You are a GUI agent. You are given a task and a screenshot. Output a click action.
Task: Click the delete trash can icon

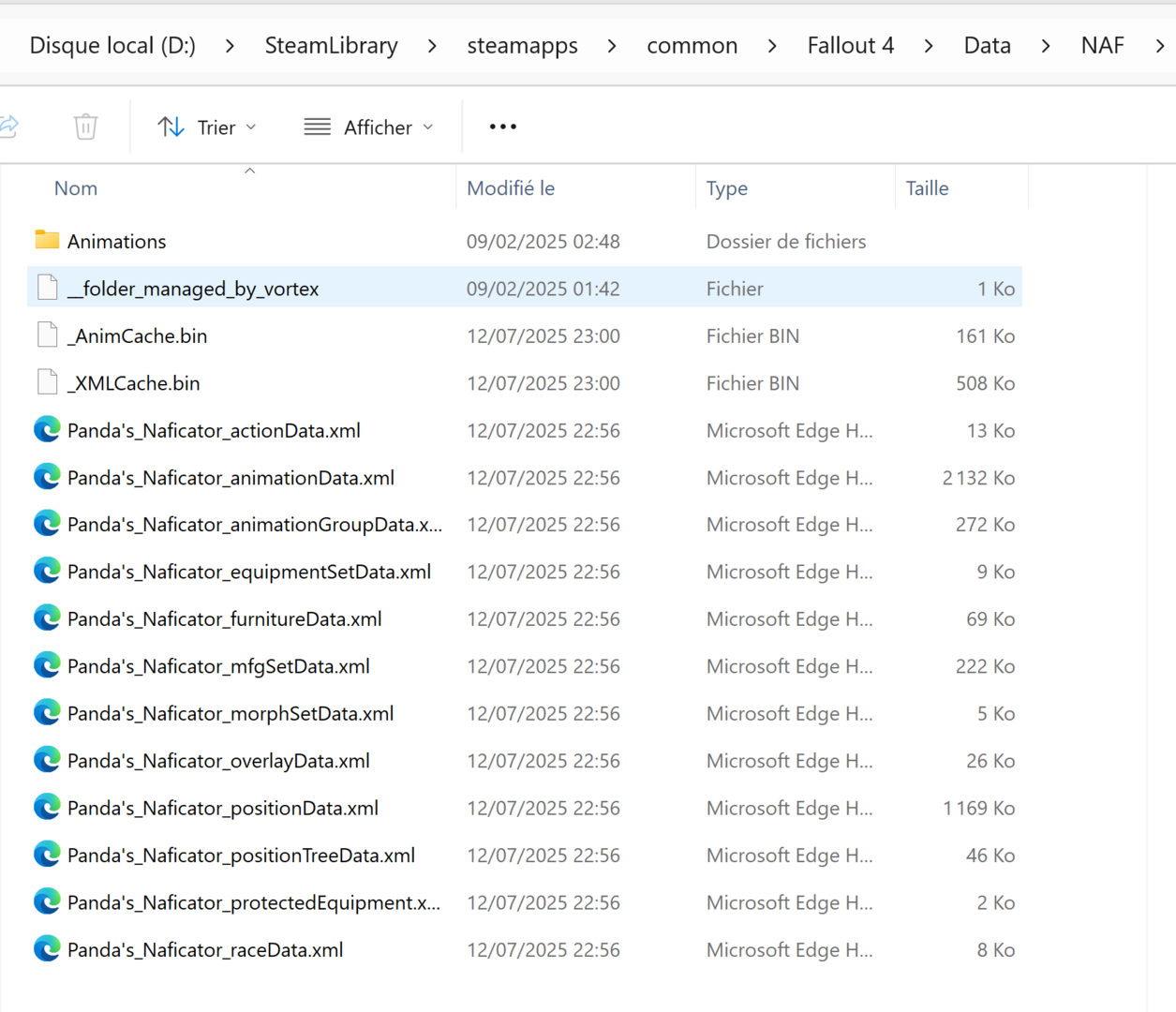click(x=85, y=126)
